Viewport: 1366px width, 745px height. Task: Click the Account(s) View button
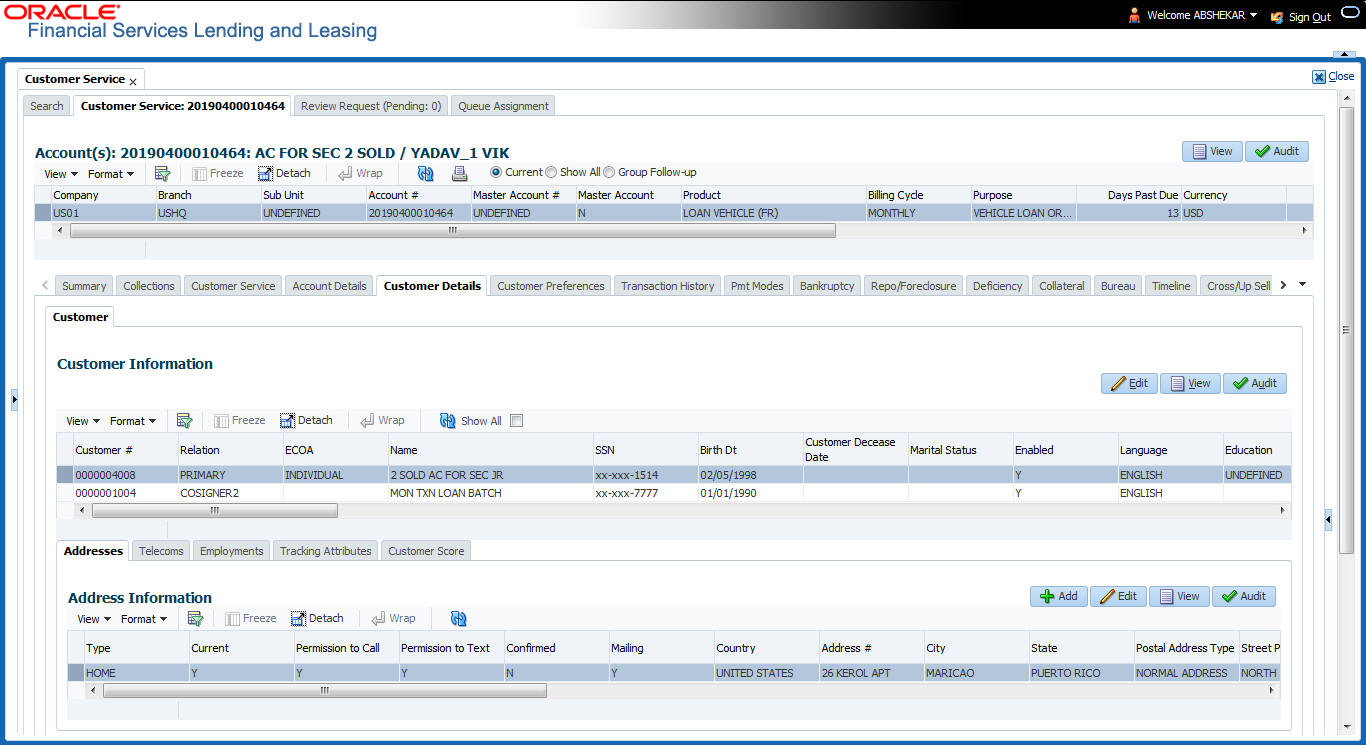pos(1212,151)
